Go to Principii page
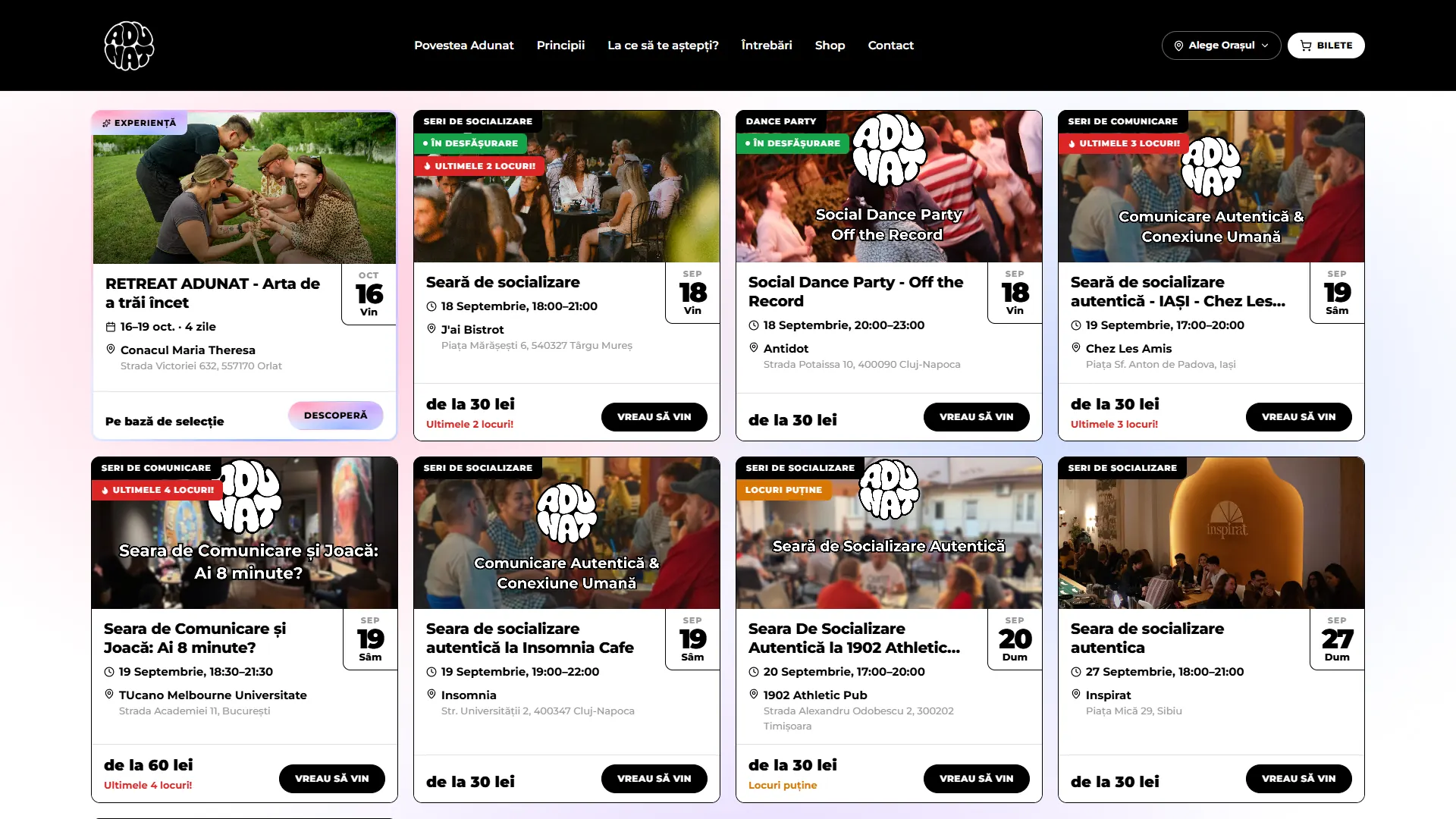The image size is (1456, 819). 560,45
